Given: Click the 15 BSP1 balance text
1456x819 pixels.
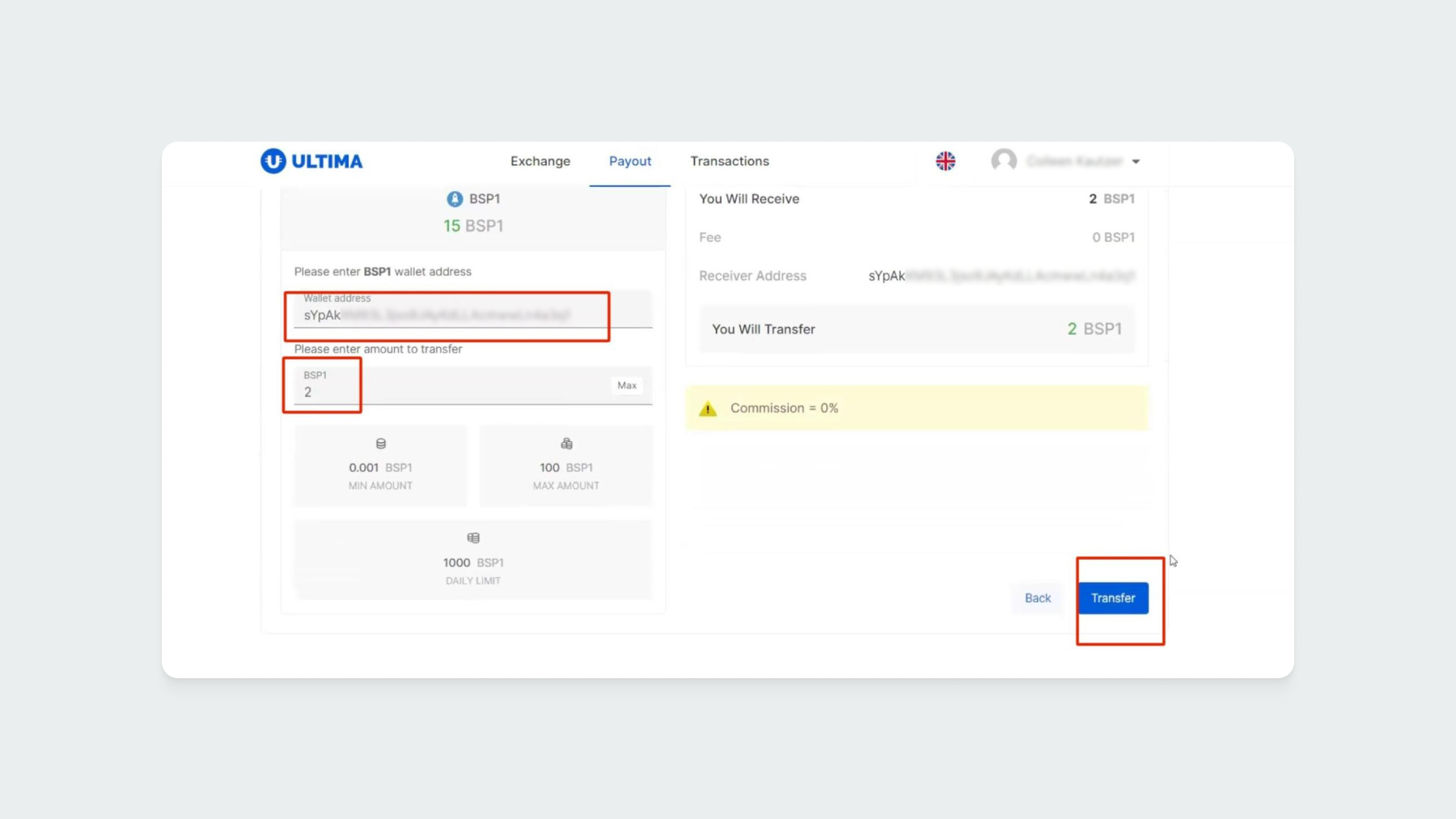Looking at the screenshot, I should coord(473,226).
